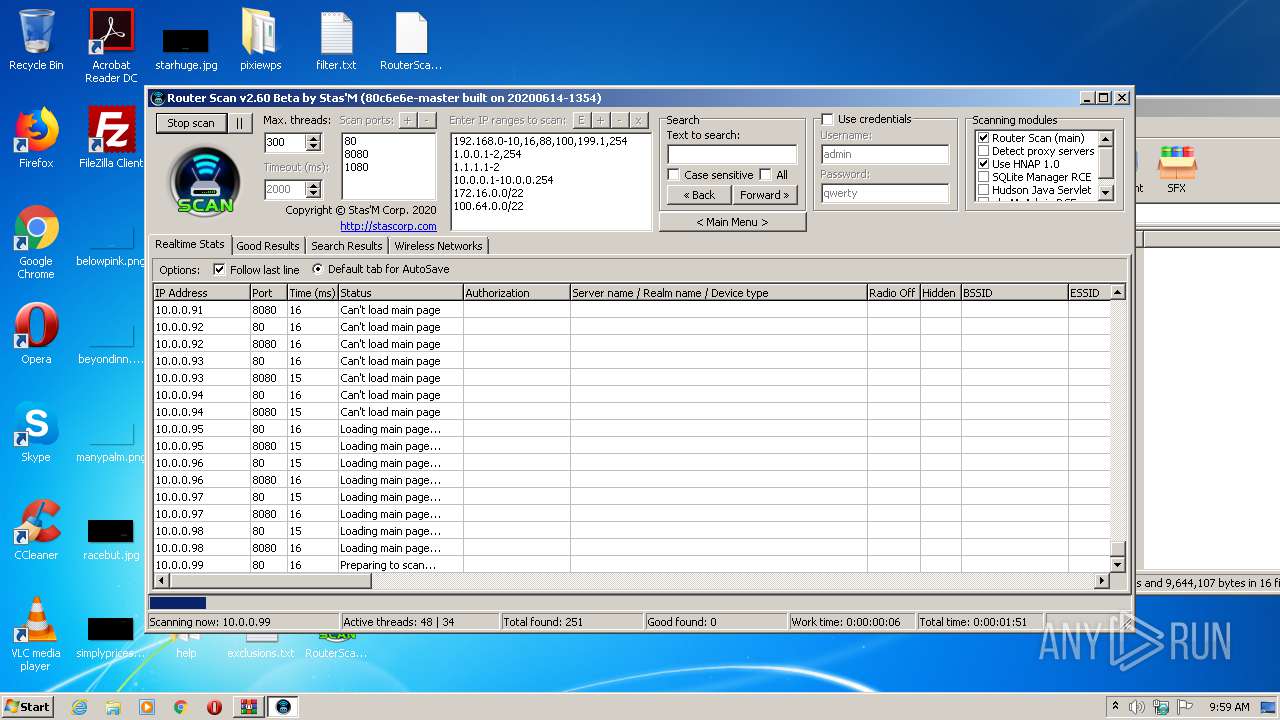
Task: Toggle the Use credentials checkbox
Action: 827,119
